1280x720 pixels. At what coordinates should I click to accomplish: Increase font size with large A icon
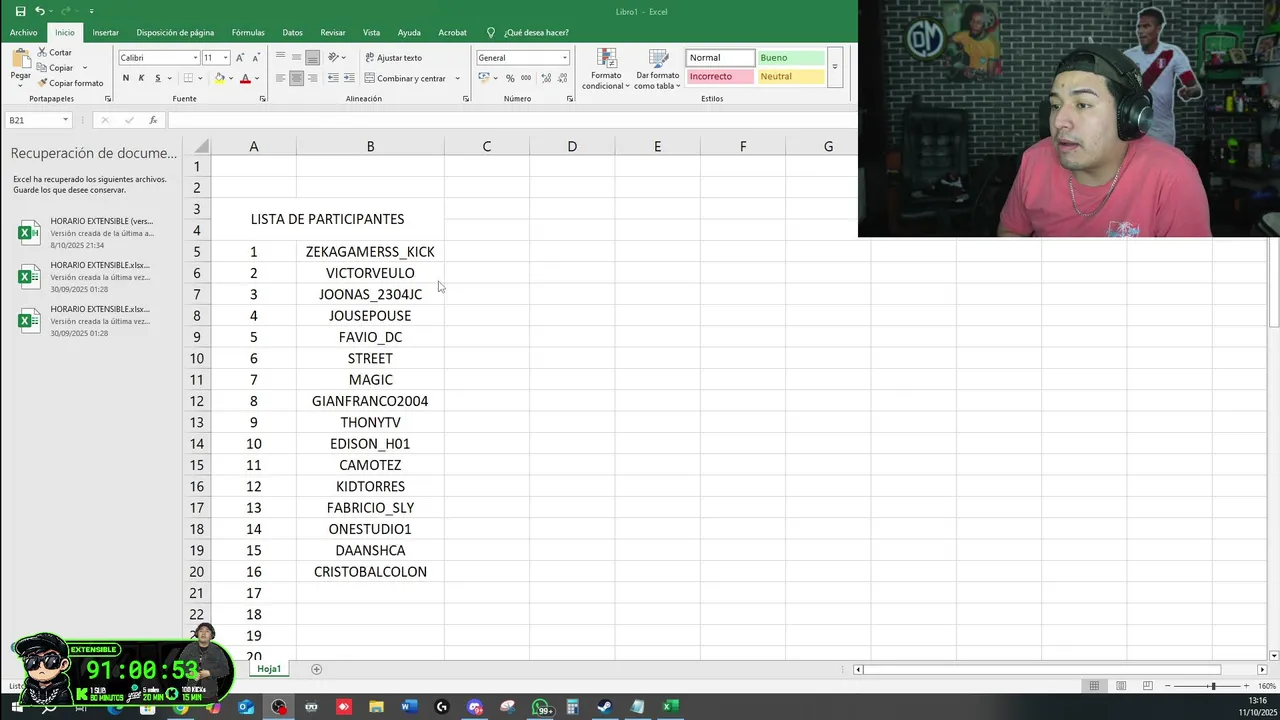coord(240,57)
